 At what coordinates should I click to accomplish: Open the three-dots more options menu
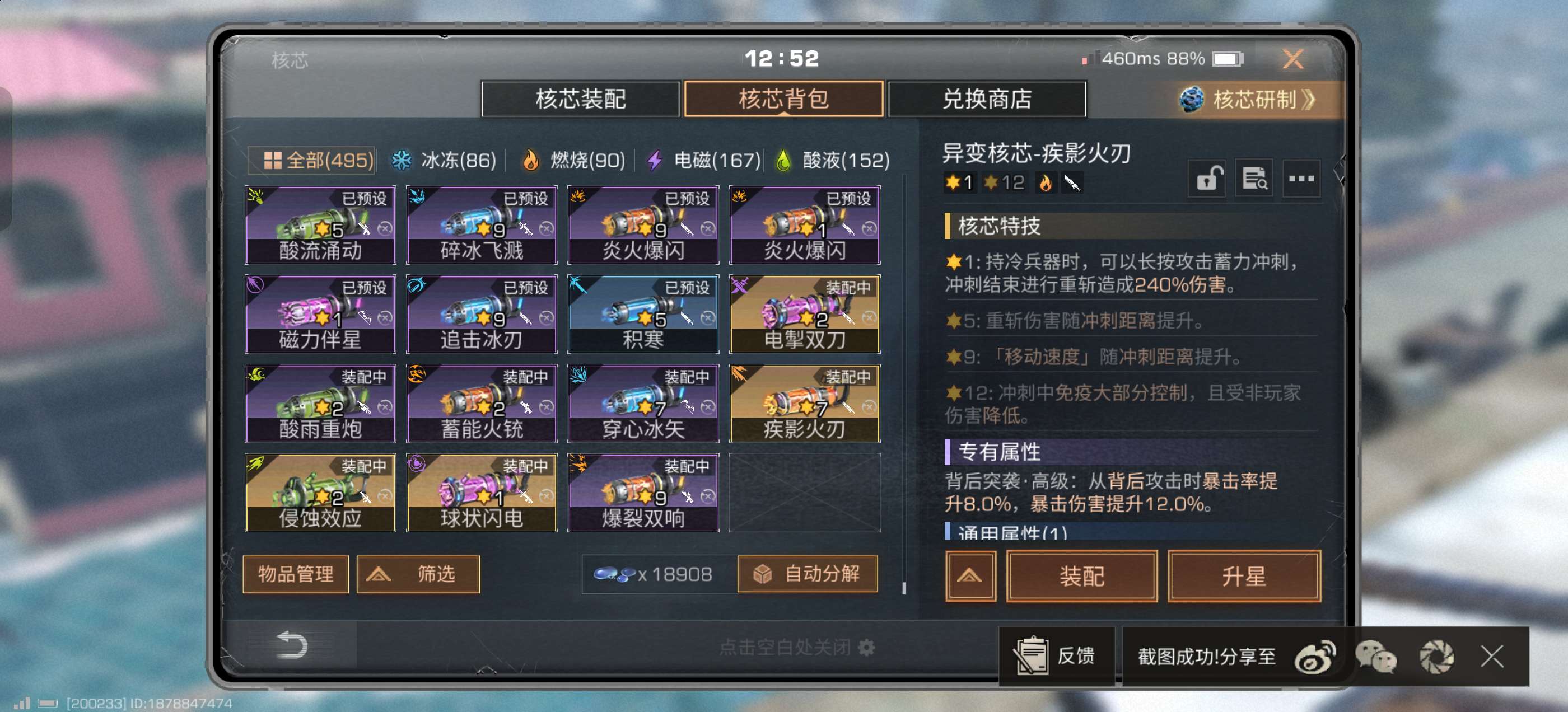(1301, 179)
